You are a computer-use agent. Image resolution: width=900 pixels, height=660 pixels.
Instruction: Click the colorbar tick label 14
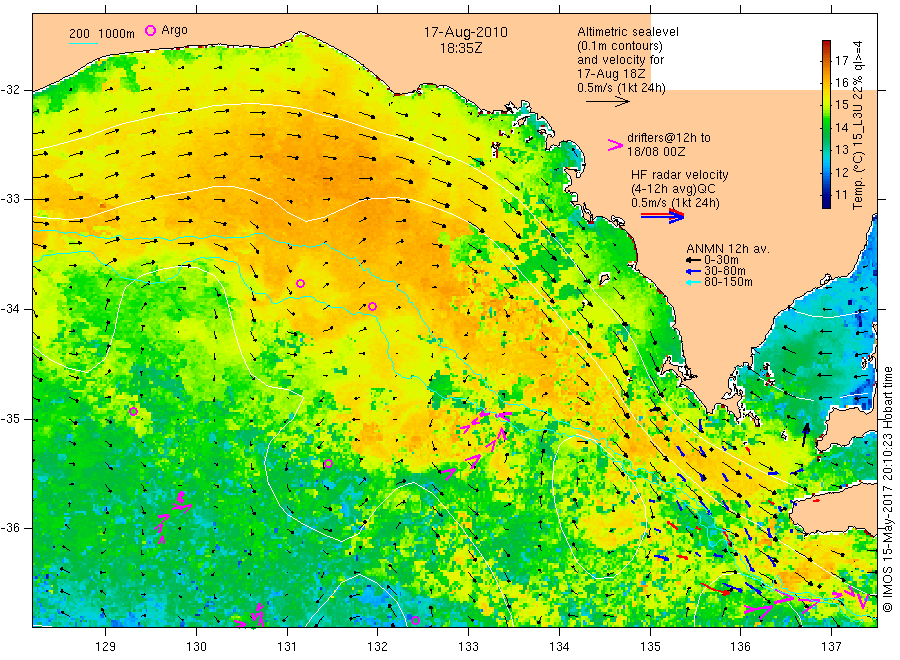point(841,127)
